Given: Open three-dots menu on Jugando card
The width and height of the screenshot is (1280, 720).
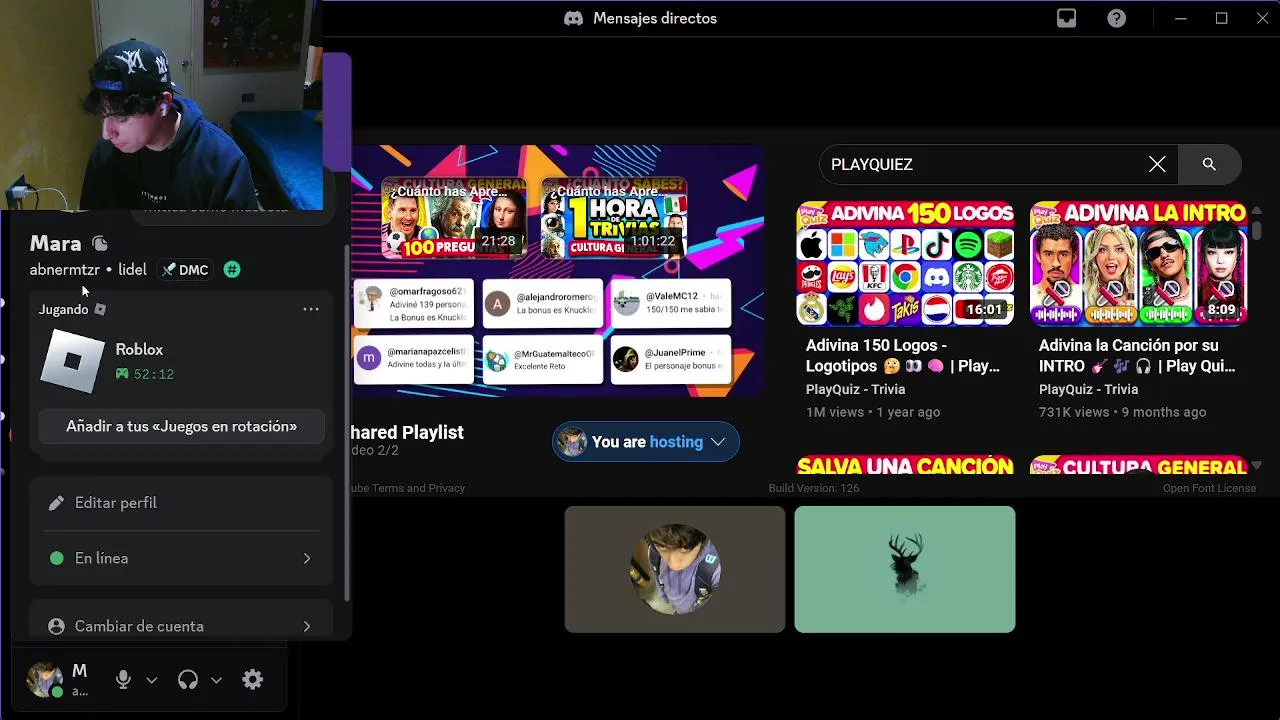Looking at the screenshot, I should [311, 309].
